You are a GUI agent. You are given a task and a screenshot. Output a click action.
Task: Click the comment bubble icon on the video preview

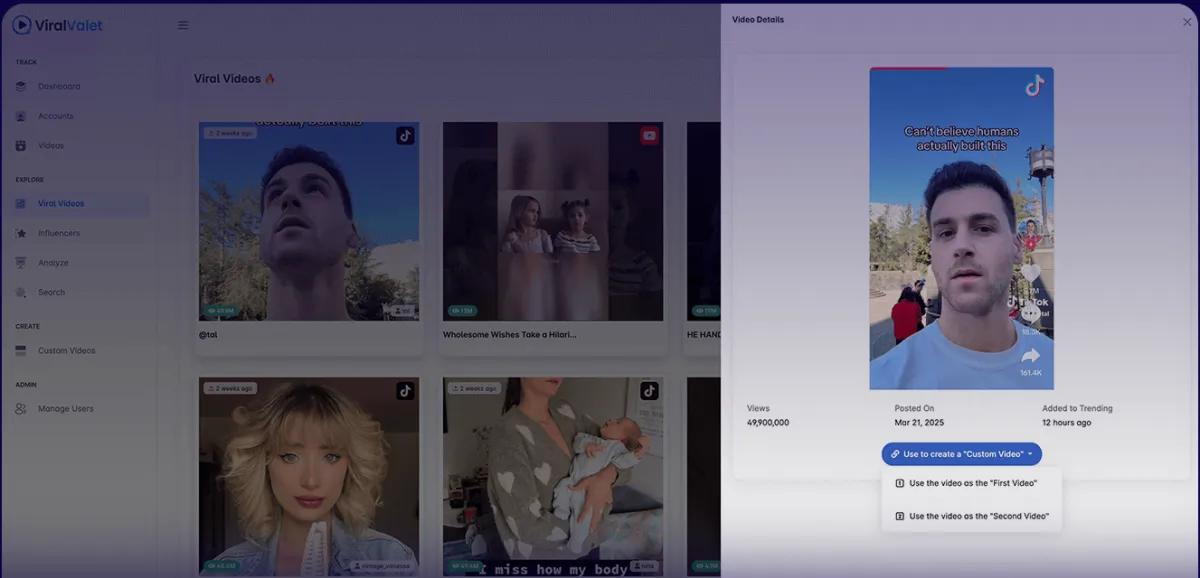(1031, 313)
